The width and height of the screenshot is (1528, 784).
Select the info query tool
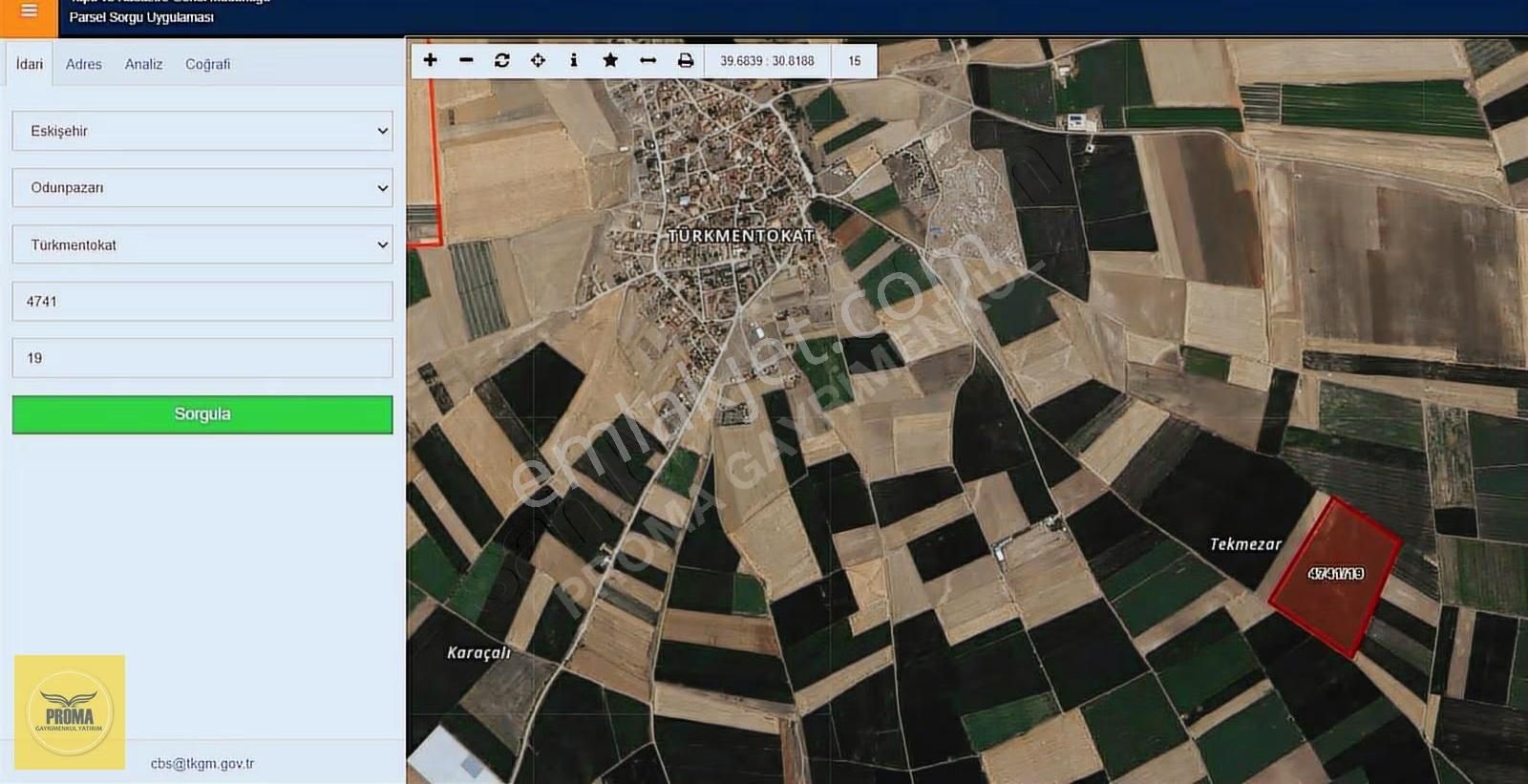573,60
